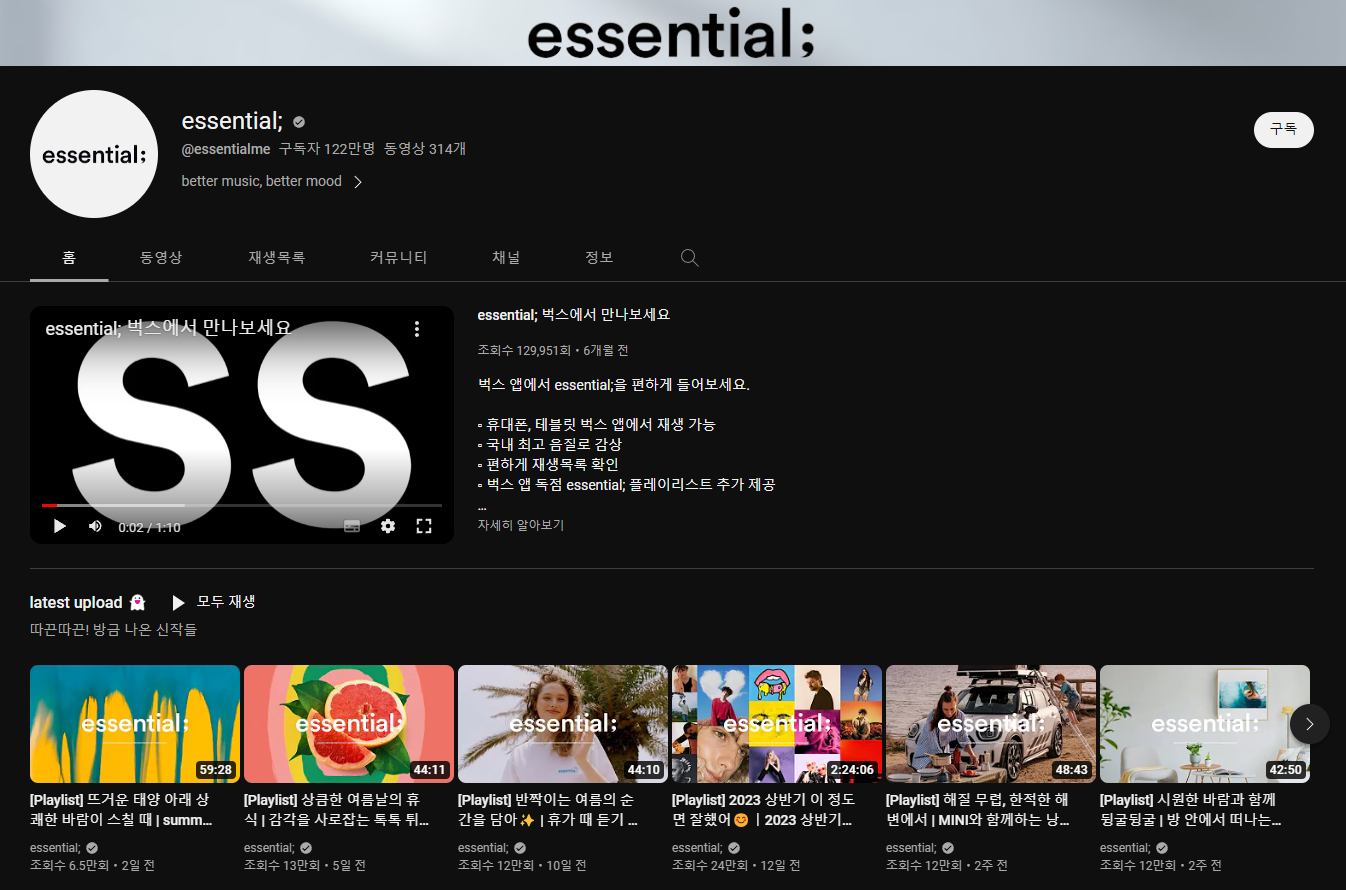Click channel name under the 59:28 video
The height and width of the screenshot is (890, 1346).
point(55,848)
